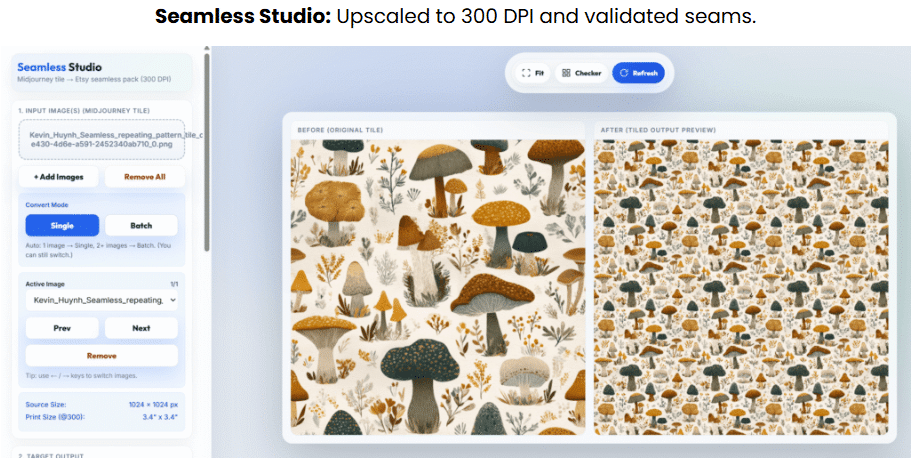Screen dimensions: 919x470
Task: Click the dropdown chevron beside Kevin_Huynh filename
Action: [x=173, y=299]
